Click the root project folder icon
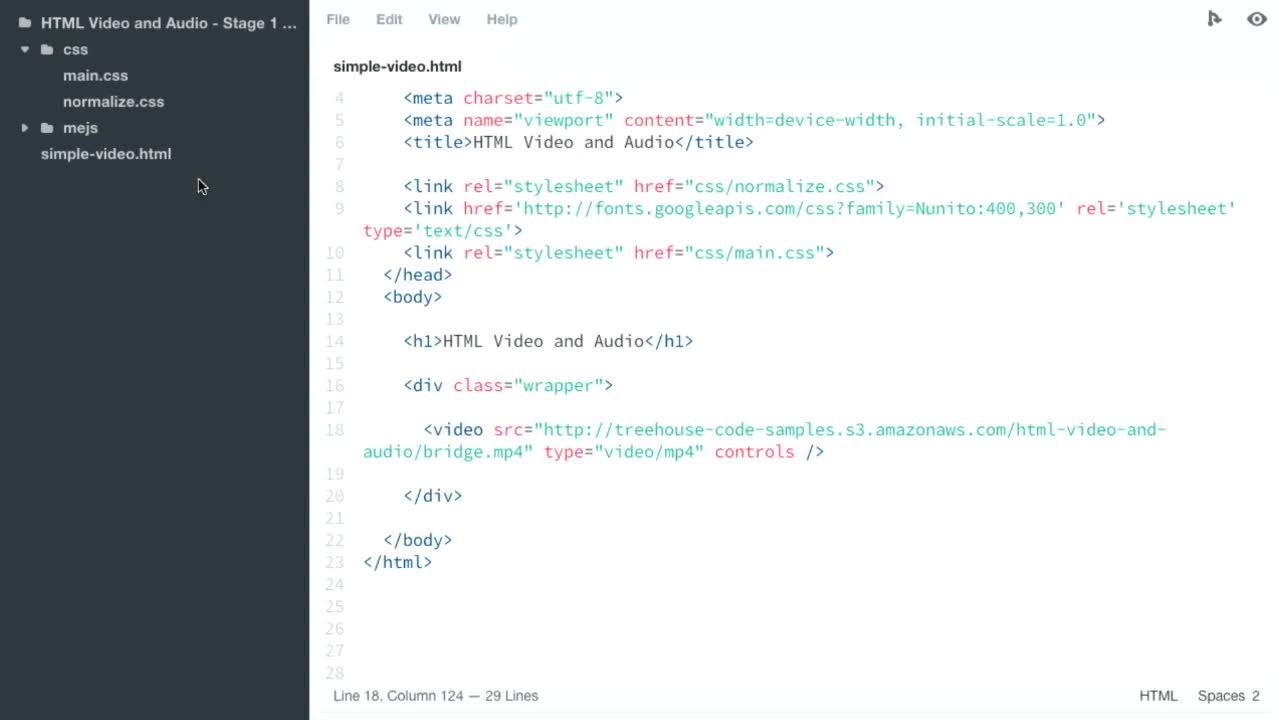This screenshot has width=1280, height=720. tap(25, 23)
